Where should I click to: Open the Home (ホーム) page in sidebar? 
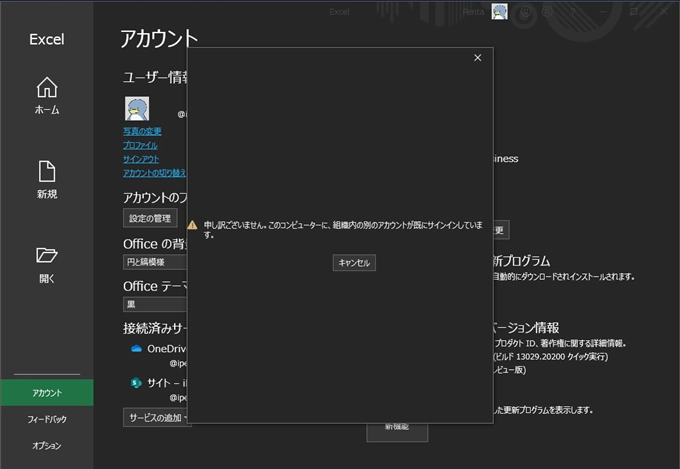[x=47, y=95]
